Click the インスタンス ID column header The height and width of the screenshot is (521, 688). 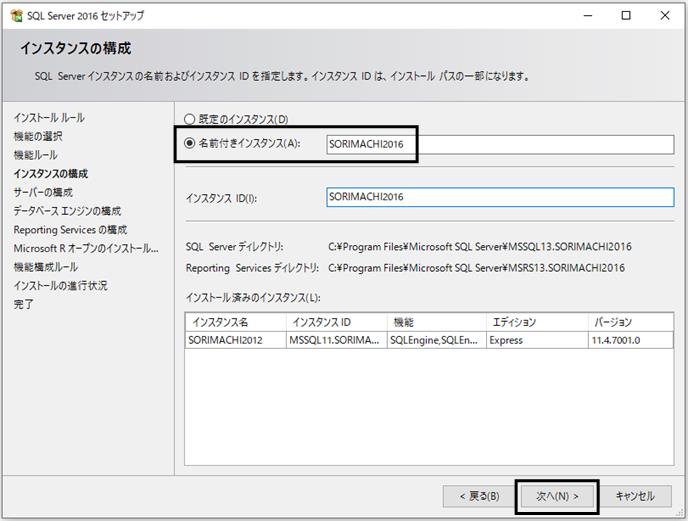tap(337, 322)
